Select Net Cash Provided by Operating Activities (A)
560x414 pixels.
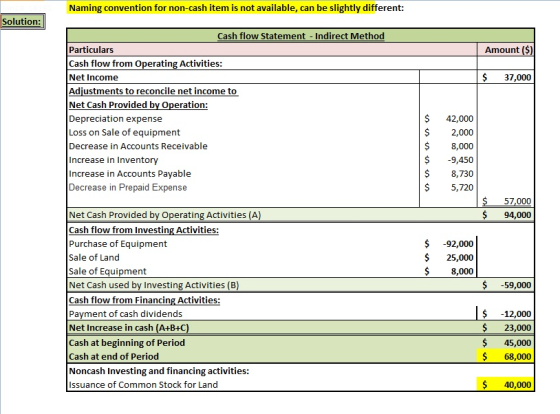click(x=165, y=215)
